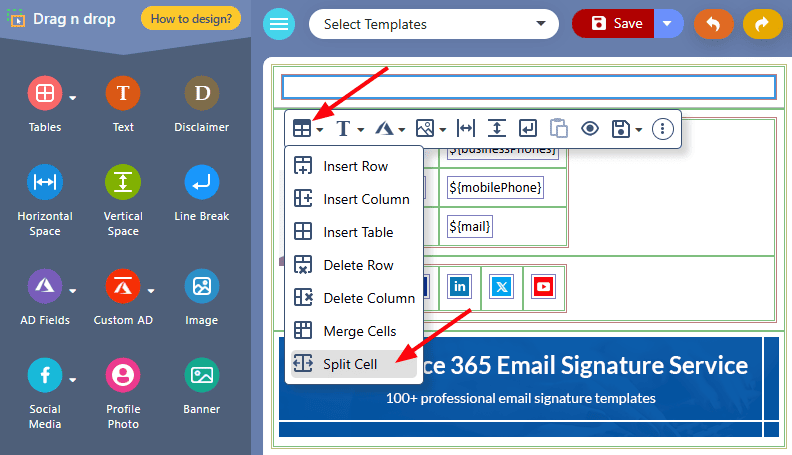Select the ${mobilePhone} placeholder field
Viewport: 792px width, 455px height.
[x=495, y=187]
